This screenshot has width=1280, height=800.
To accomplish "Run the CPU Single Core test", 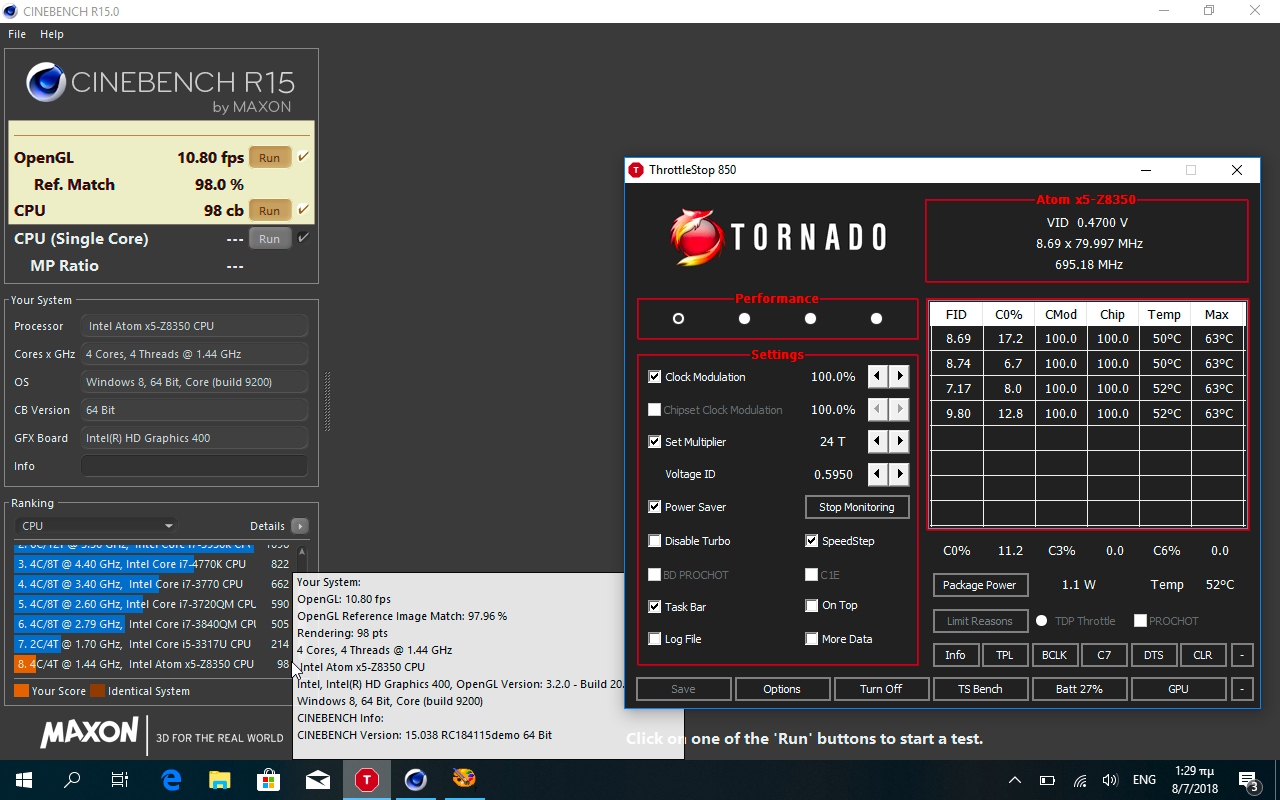I will click(x=269, y=239).
